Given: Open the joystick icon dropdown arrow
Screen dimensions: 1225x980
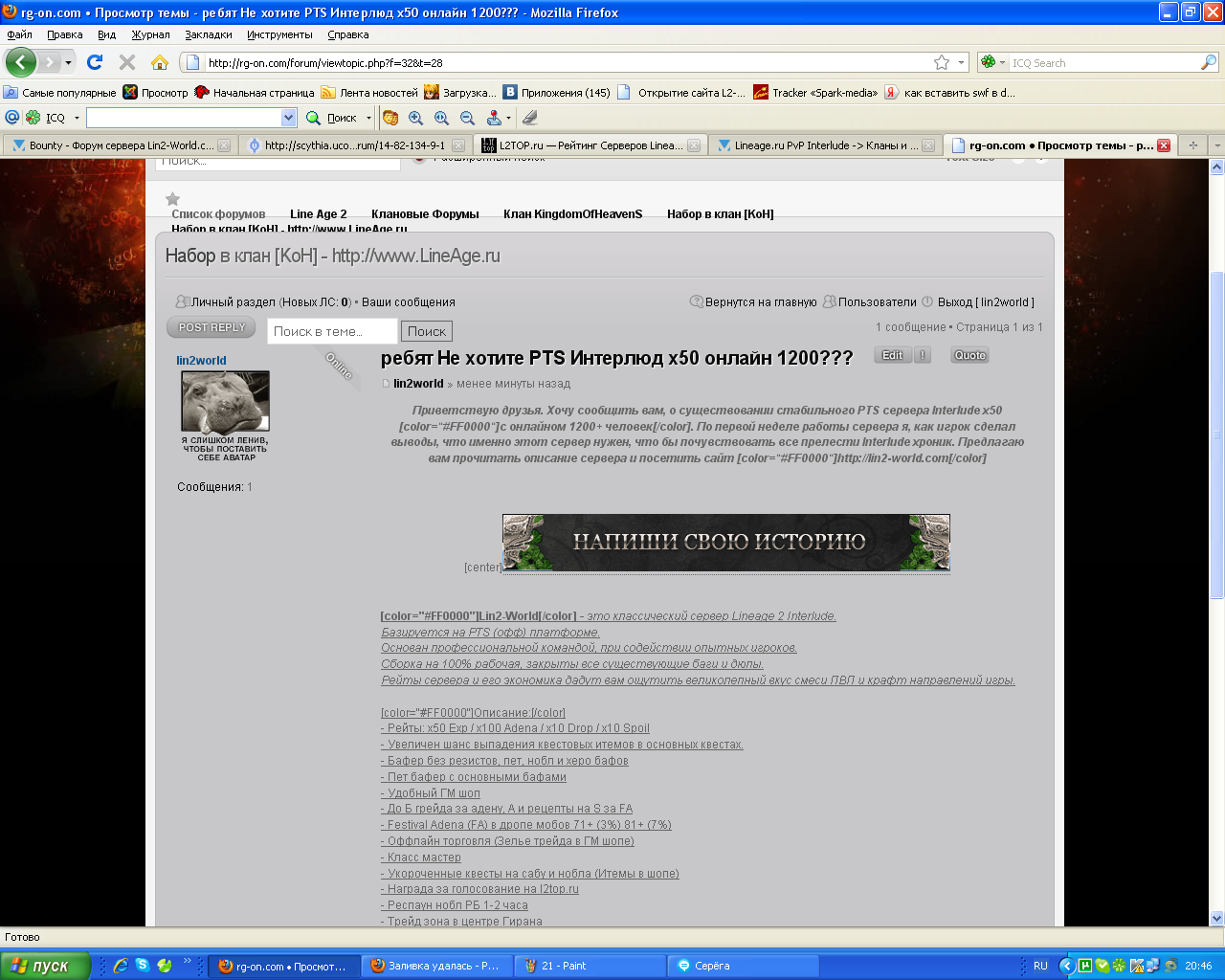Looking at the screenshot, I should click(508, 118).
